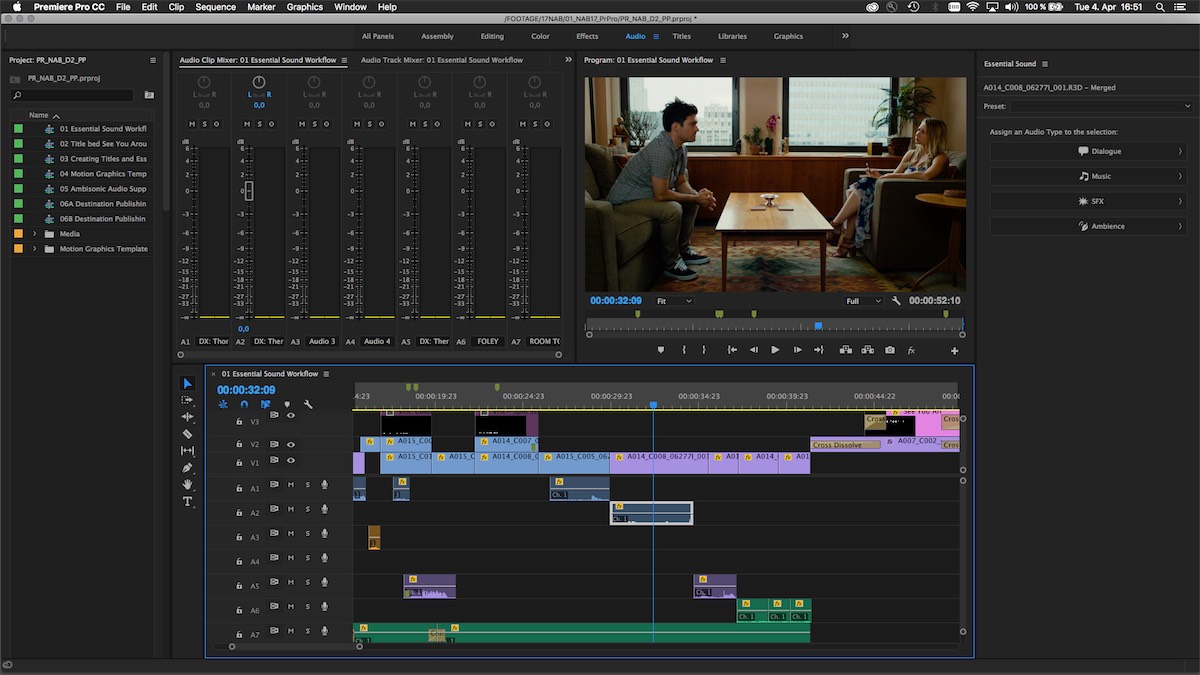
Task: Open the Full playback resolution dropdown
Action: pyautogui.click(x=863, y=301)
